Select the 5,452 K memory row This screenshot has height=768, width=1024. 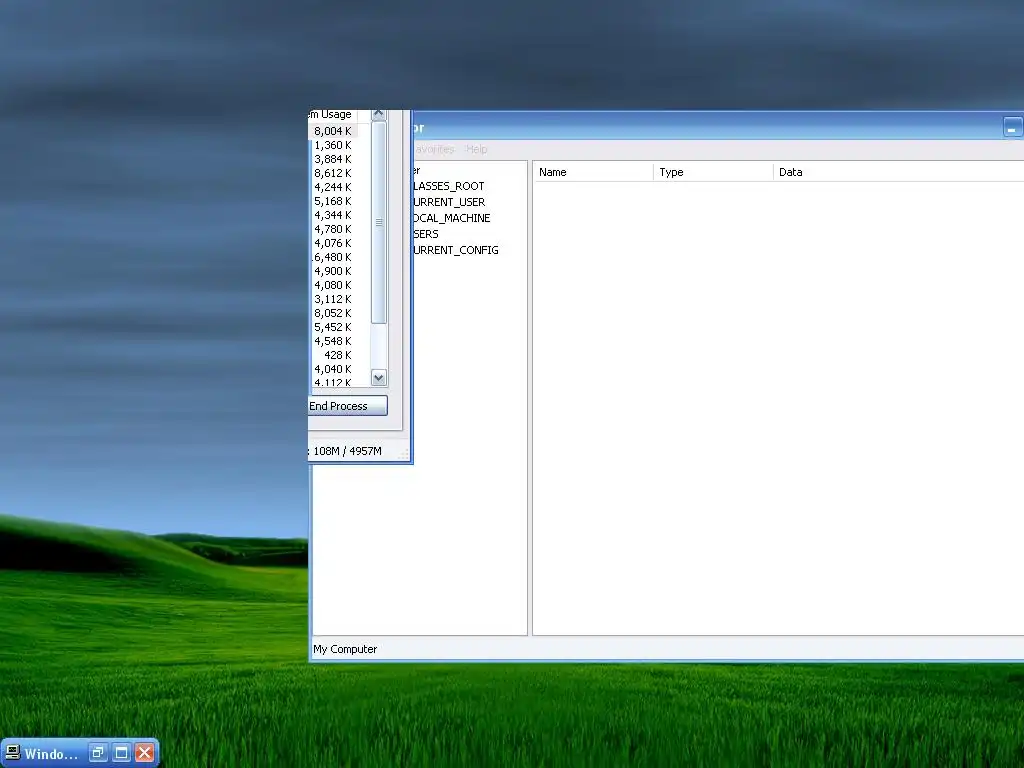point(333,327)
